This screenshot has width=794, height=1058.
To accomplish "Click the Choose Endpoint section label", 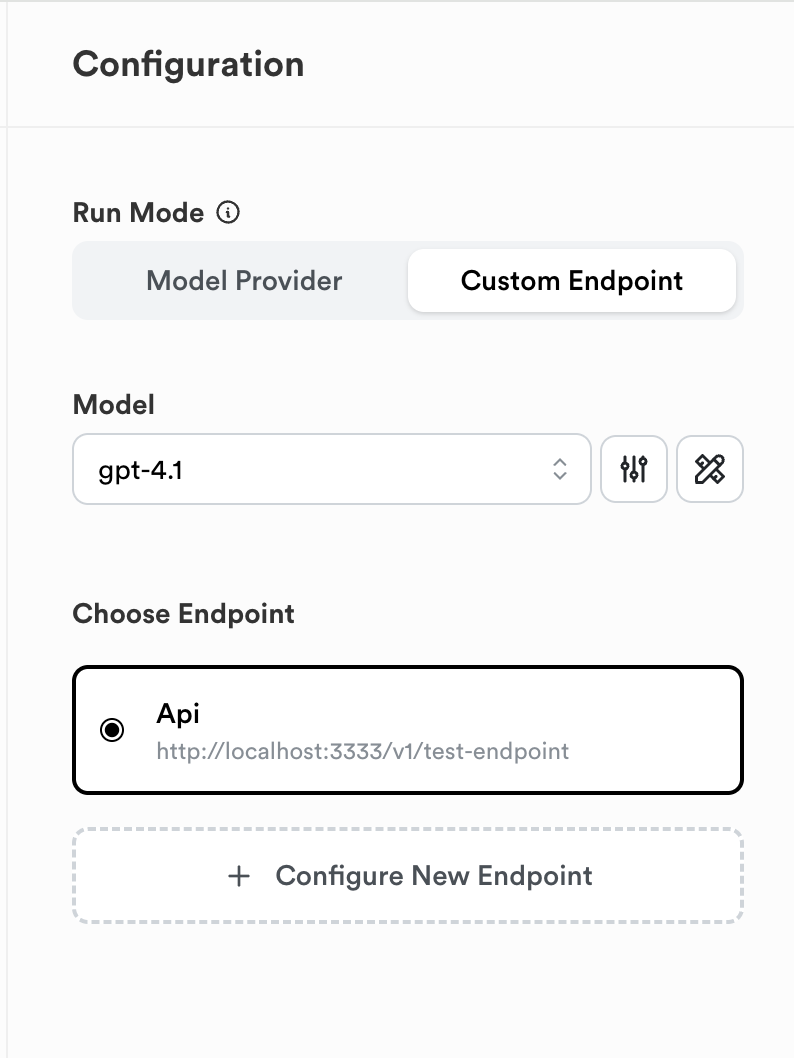I will tap(183, 614).
